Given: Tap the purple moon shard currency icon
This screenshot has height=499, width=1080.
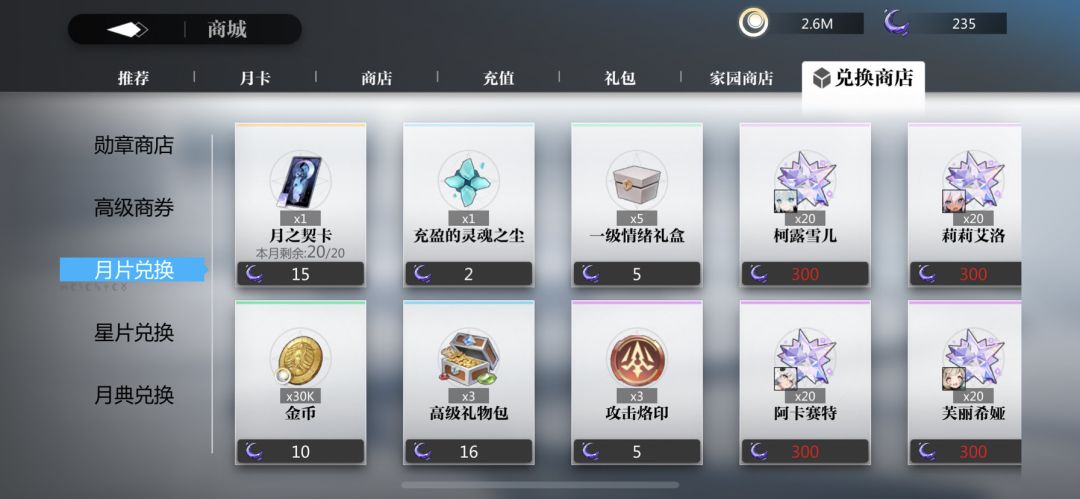Looking at the screenshot, I should point(897,23).
